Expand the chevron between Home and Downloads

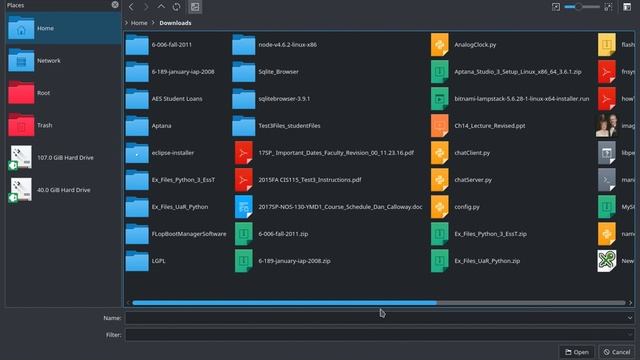pos(153,23)
